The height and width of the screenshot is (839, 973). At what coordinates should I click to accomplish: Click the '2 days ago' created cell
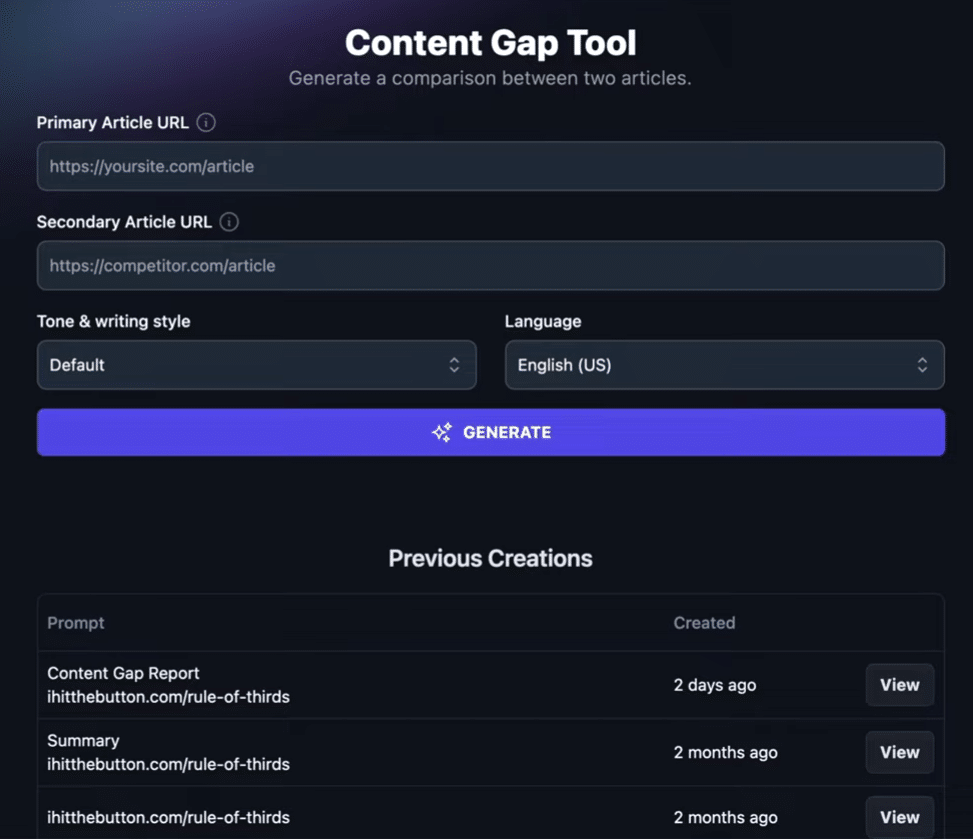[715, 684]
